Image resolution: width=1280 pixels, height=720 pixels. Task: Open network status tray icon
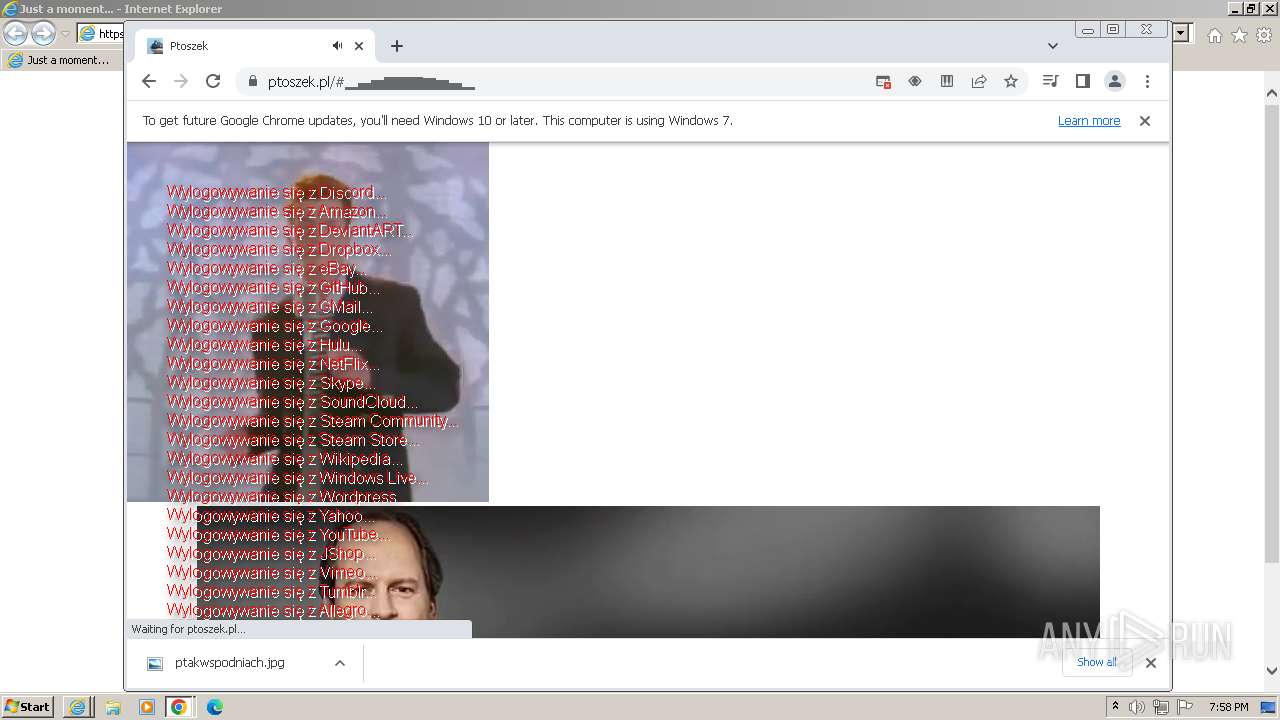1161,707
